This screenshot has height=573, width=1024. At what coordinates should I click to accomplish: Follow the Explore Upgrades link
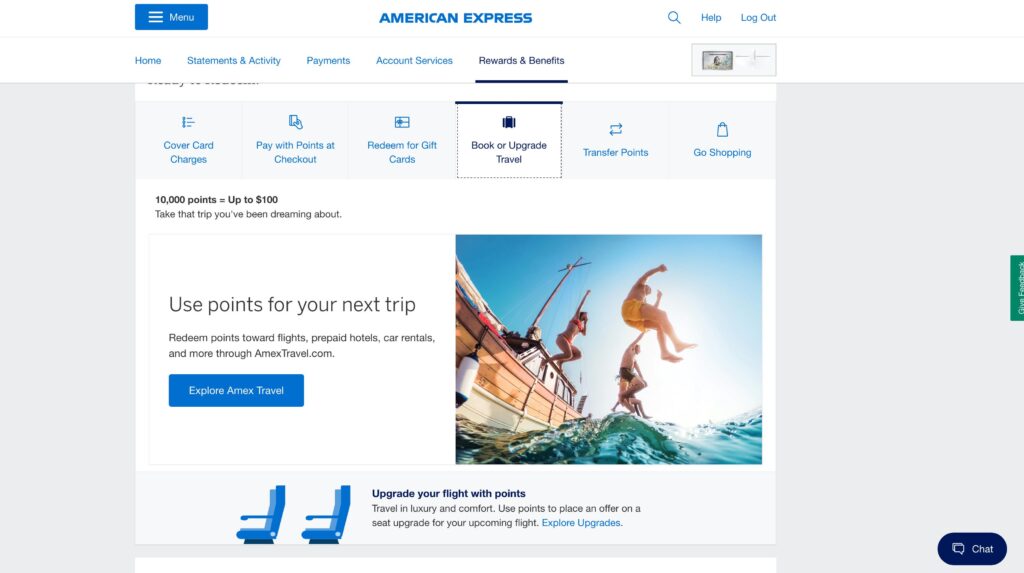[581, 523]
